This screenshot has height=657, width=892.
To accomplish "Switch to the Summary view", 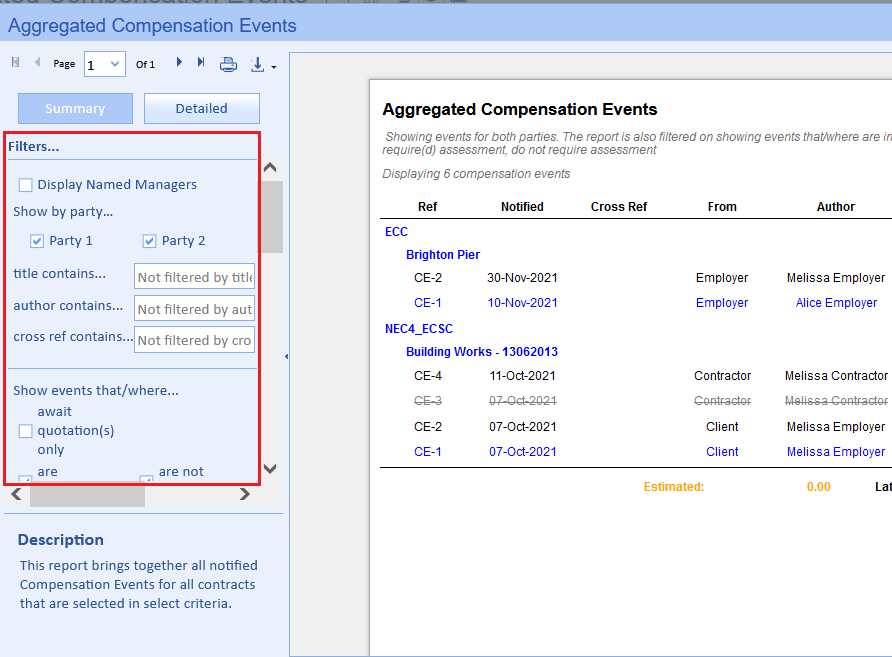I will [x=75, y=109].
